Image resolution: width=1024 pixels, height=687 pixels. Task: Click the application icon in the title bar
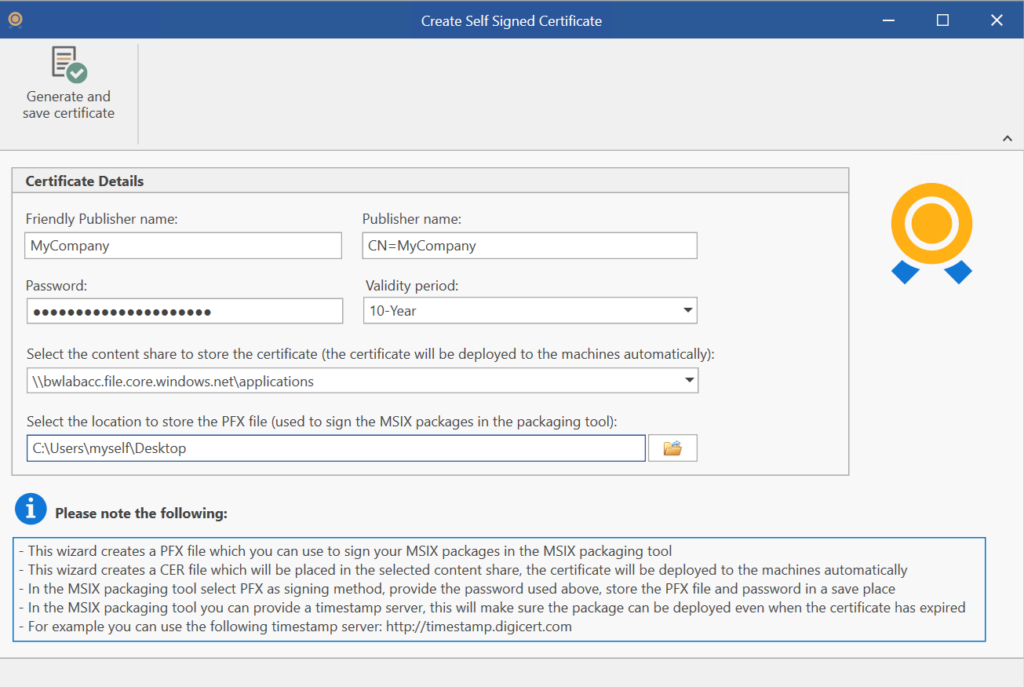(15, 19)
